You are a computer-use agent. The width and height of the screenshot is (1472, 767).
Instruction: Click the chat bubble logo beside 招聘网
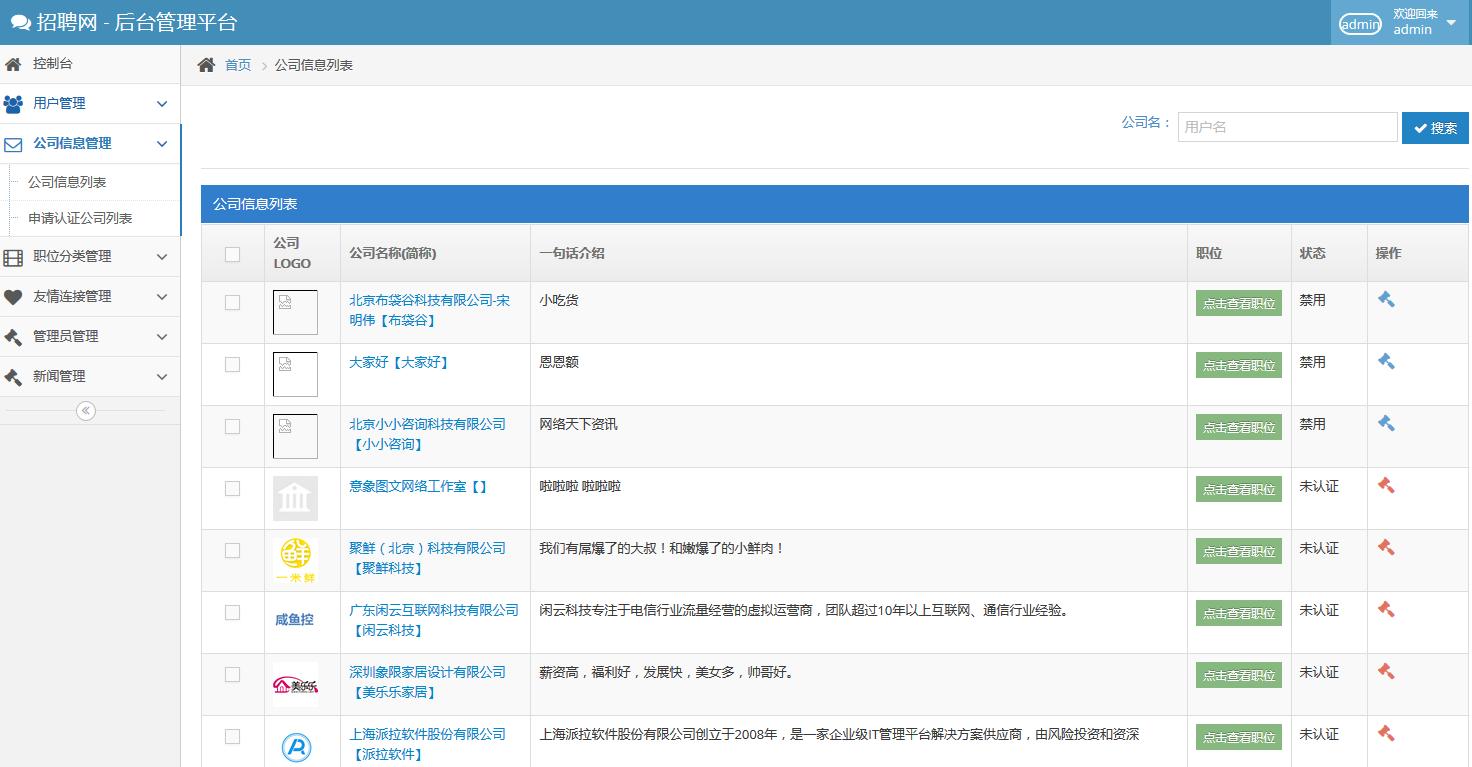(x=20, y=23)
